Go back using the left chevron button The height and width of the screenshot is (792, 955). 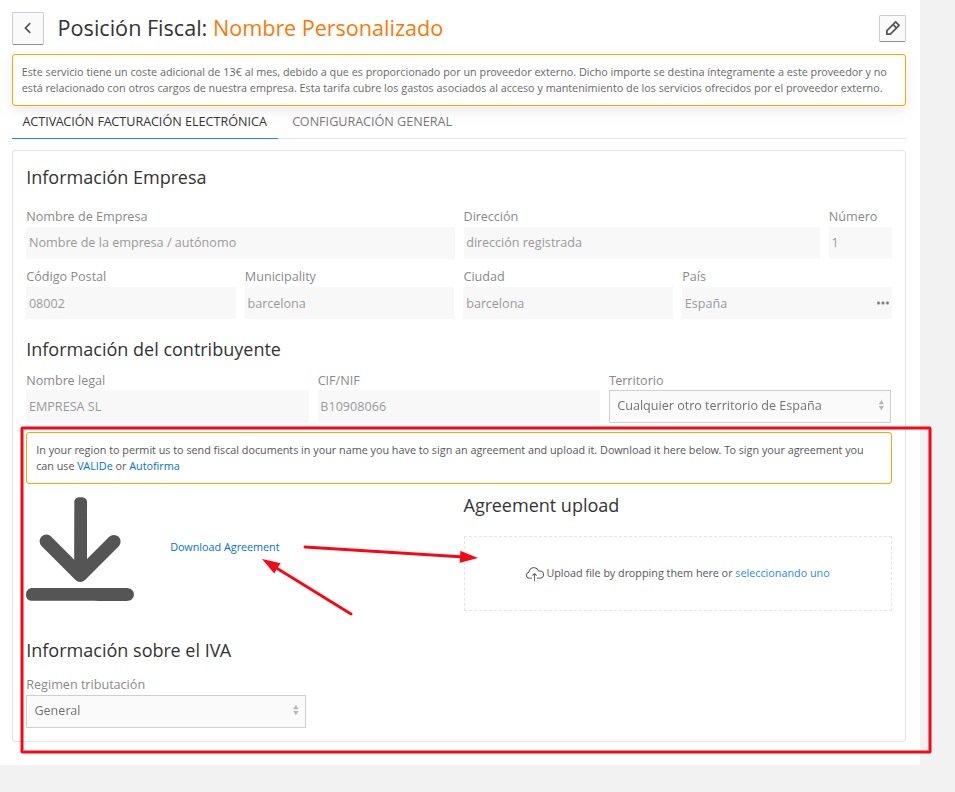click(x=28, y=29)
